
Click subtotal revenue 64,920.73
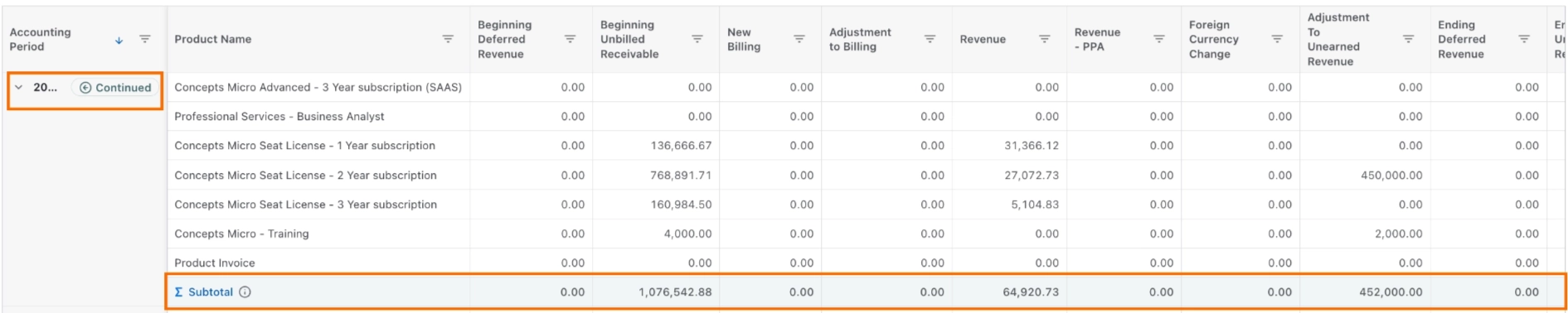tap(1031, 292)
